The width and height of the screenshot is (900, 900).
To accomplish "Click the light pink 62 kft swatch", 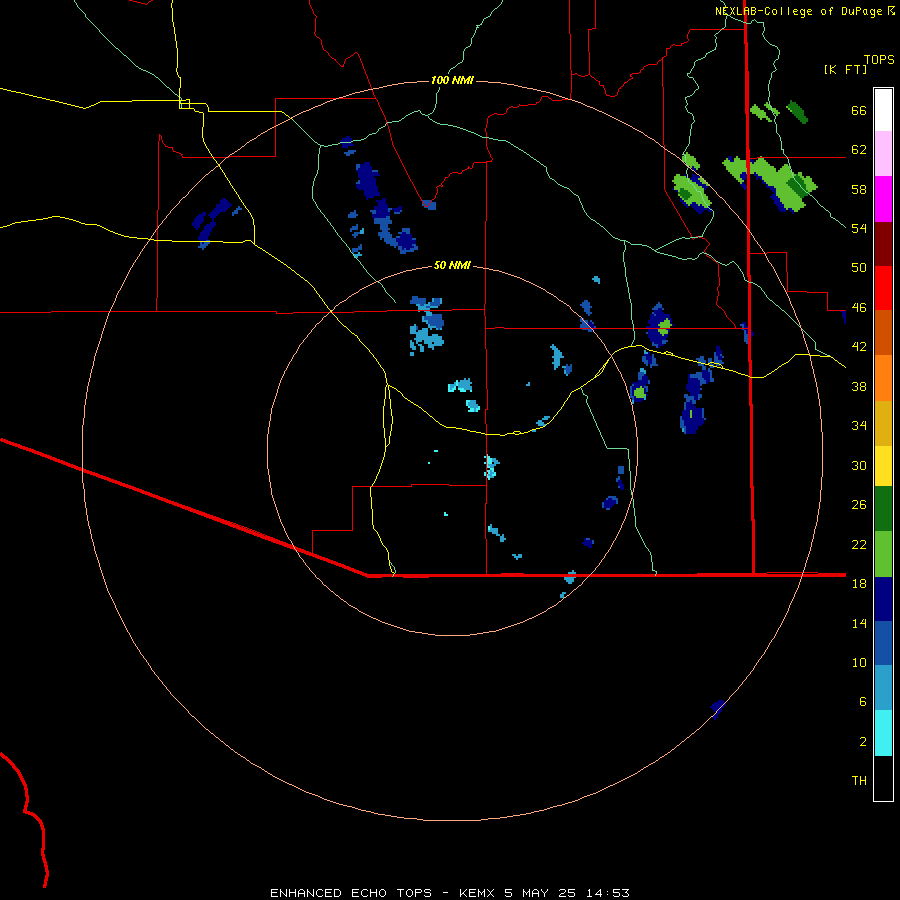I will [883, 153].
